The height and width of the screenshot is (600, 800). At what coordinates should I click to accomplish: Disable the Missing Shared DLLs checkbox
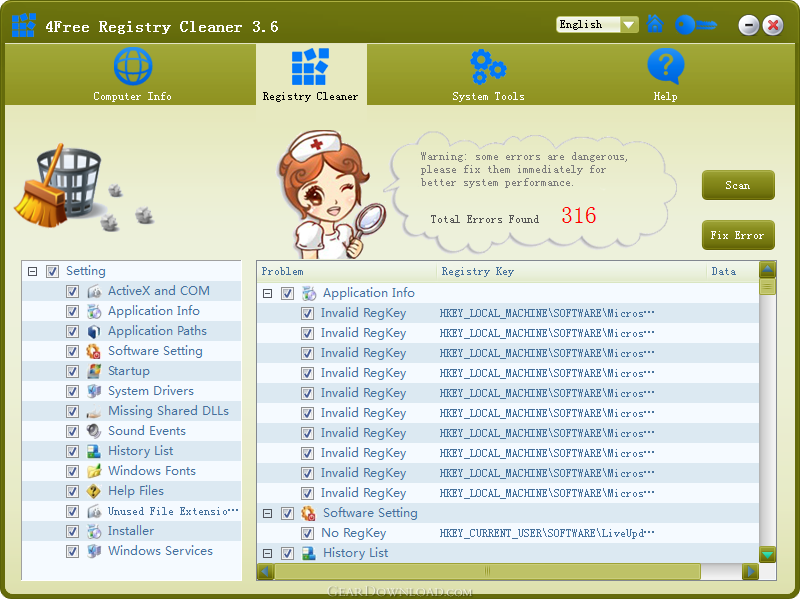pyautogui.click(x=72, y=411)
